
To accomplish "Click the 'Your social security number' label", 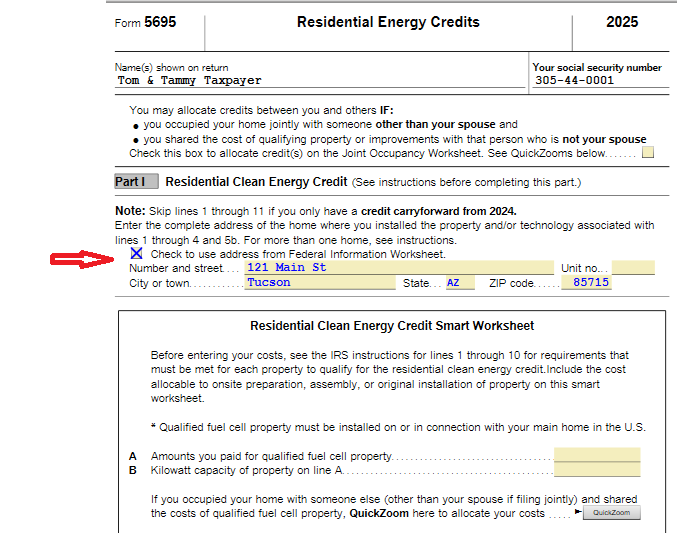I will coord(597,67).
